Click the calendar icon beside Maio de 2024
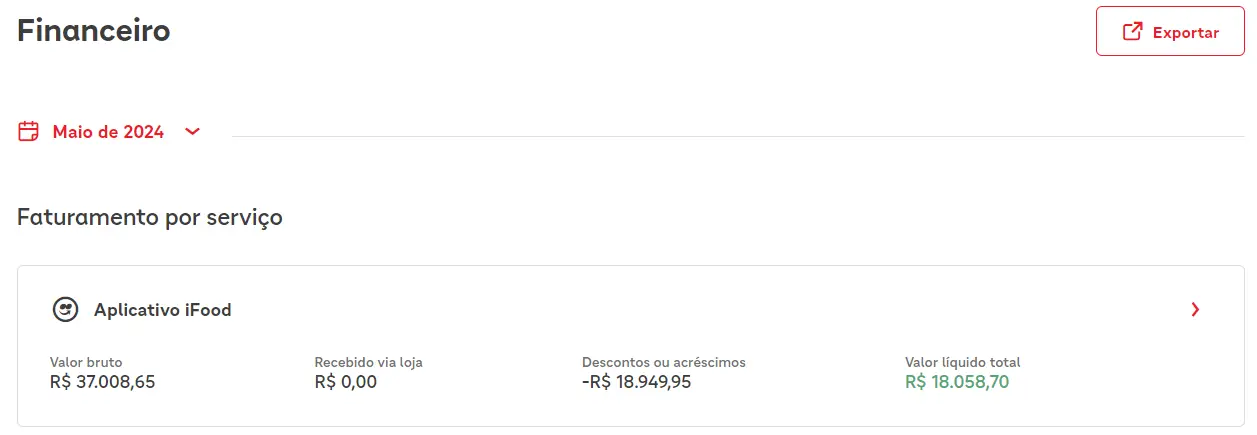The height and width of the screenshot is (435, 1257). pos(29,131)
